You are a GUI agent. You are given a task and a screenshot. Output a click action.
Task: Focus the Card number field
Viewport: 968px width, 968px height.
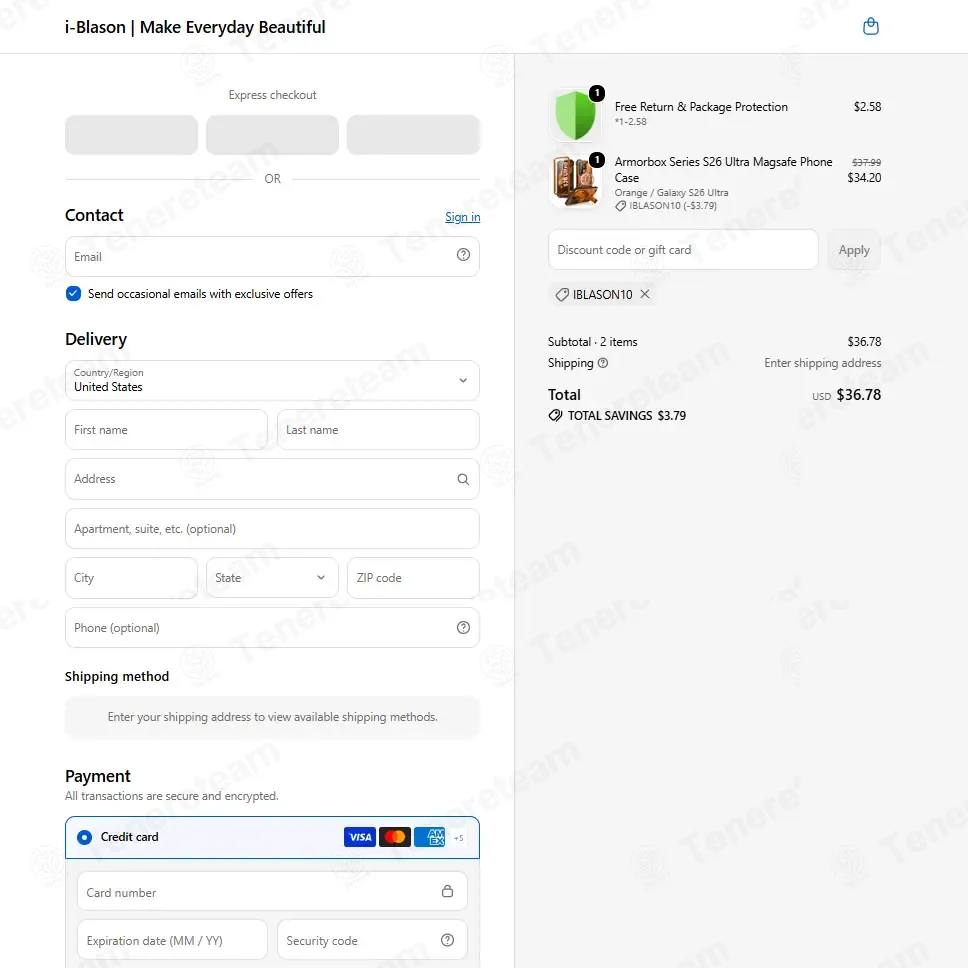pyautogui.click(x=272, y=891)
